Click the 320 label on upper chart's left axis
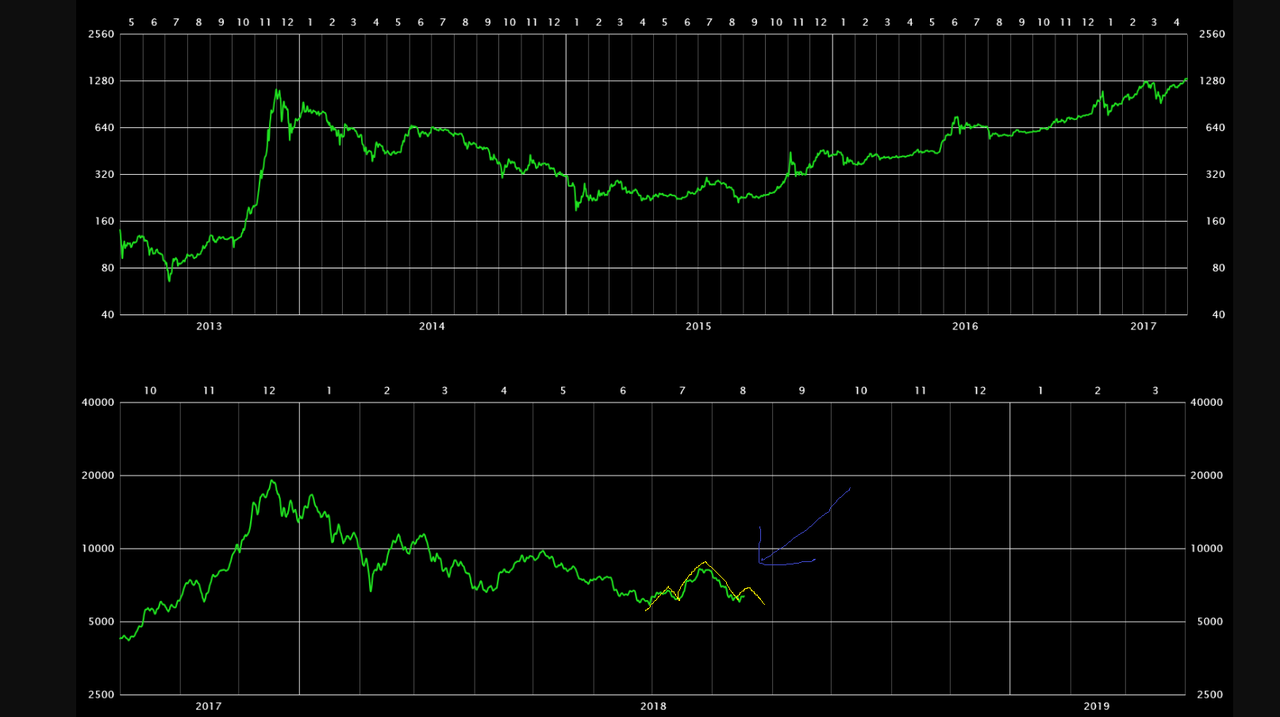This screenshot has width=1280, height=717. point(106,175)
